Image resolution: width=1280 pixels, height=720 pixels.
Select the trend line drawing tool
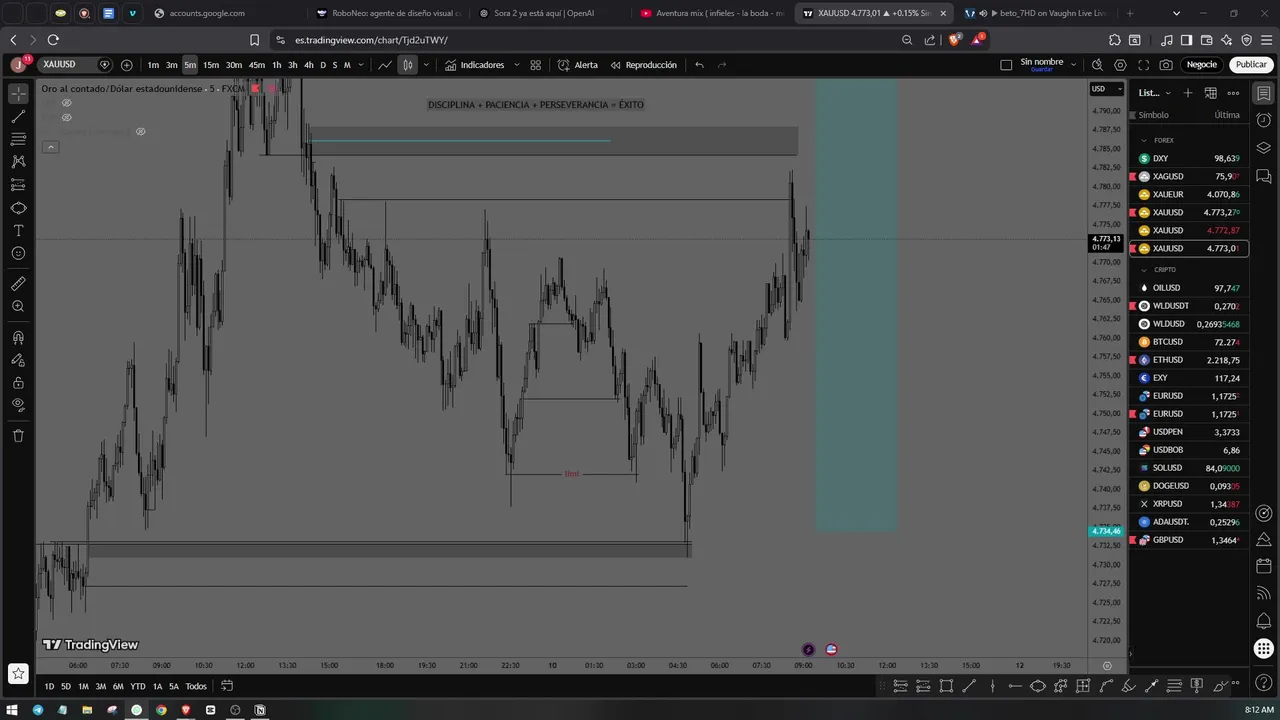(18, 116)
